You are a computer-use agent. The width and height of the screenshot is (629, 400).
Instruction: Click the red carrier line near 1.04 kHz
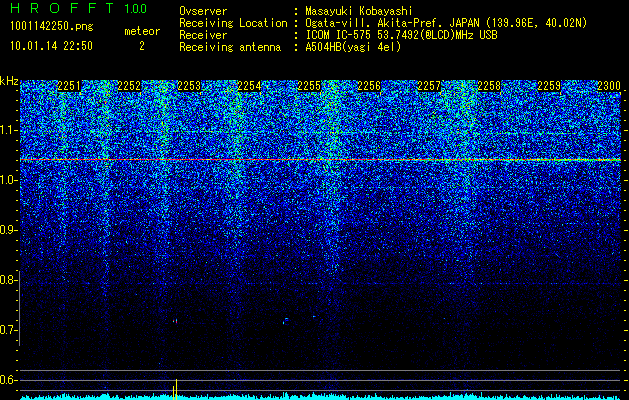tap(320, 160)
